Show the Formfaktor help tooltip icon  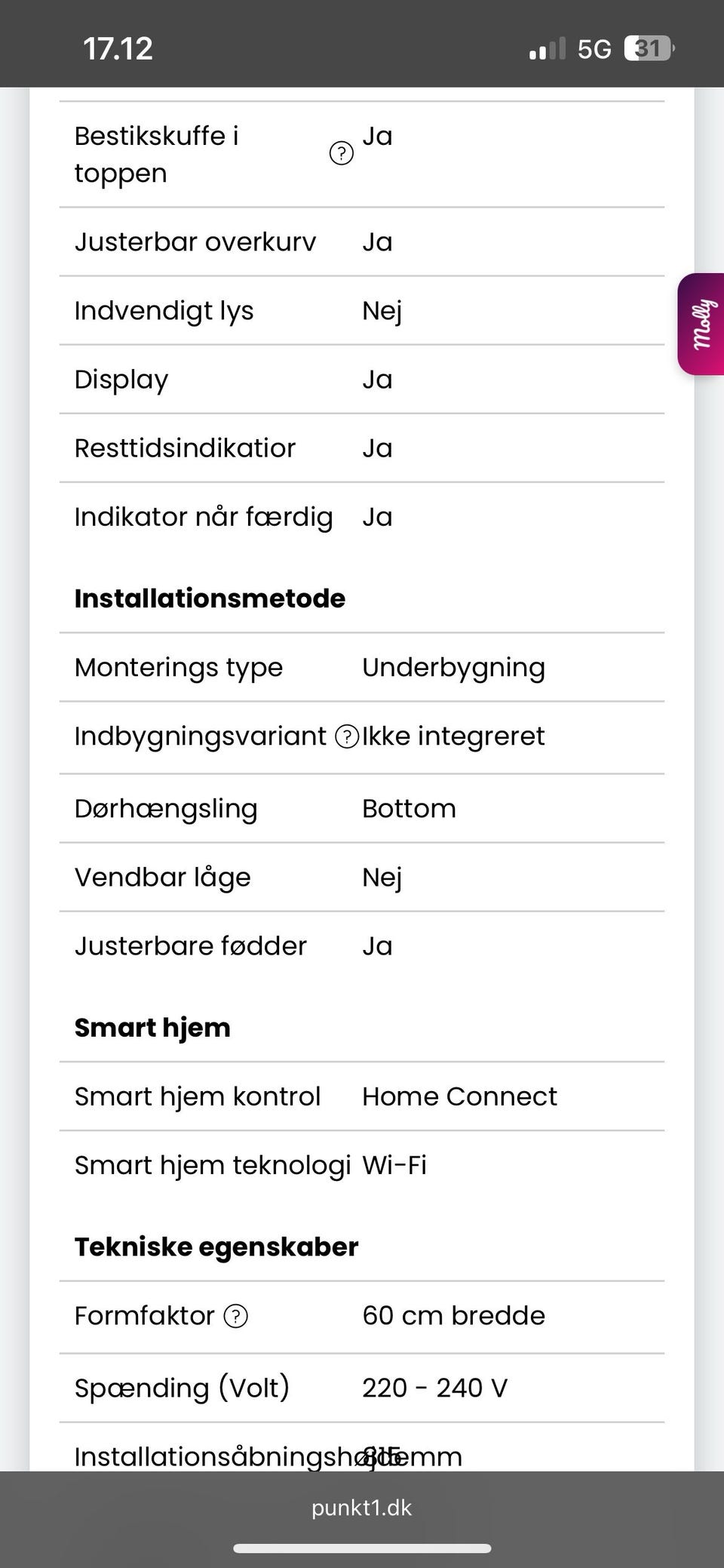236,1316
